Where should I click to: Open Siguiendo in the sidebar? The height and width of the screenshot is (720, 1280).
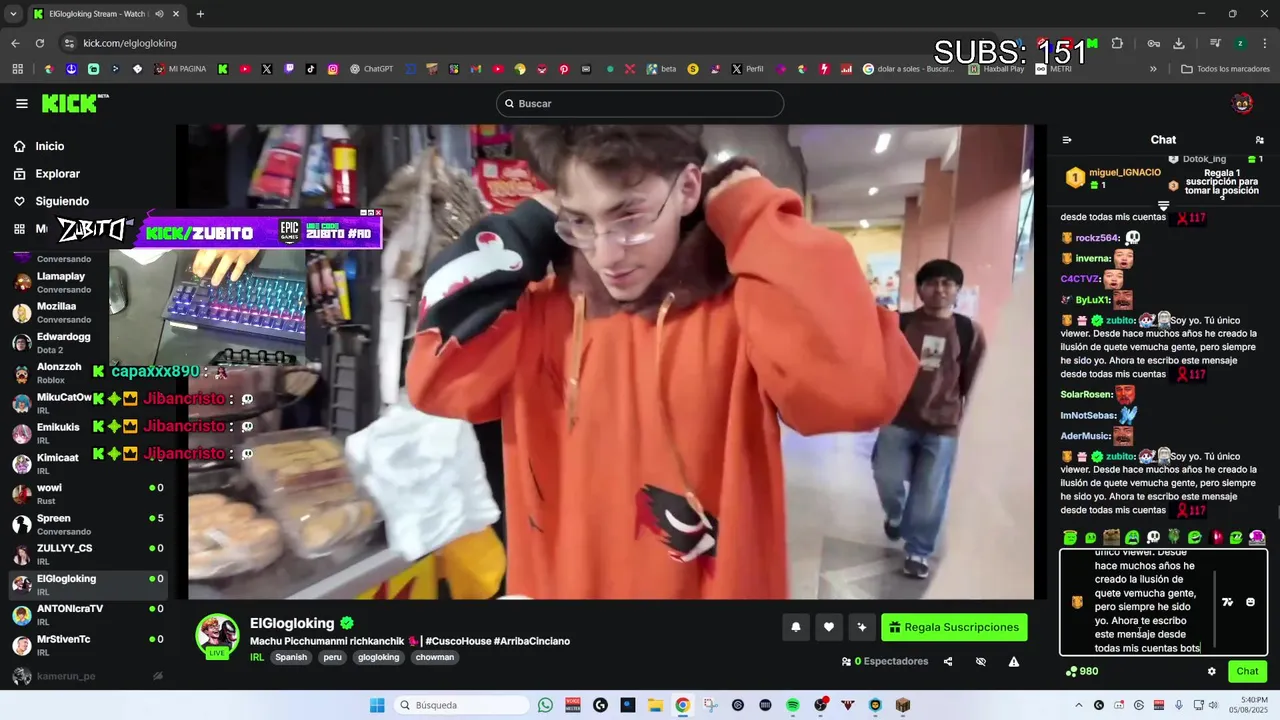pos(62,201)
